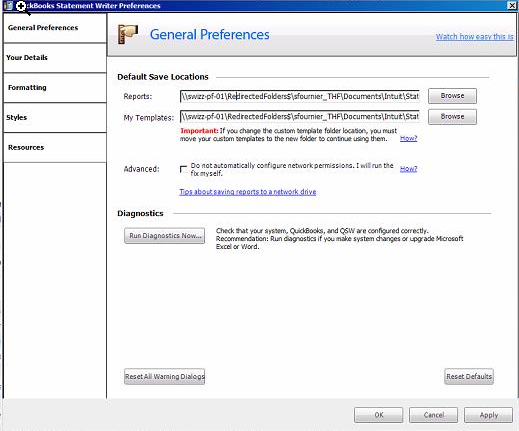Click the Apply button

tap(489, 415)
